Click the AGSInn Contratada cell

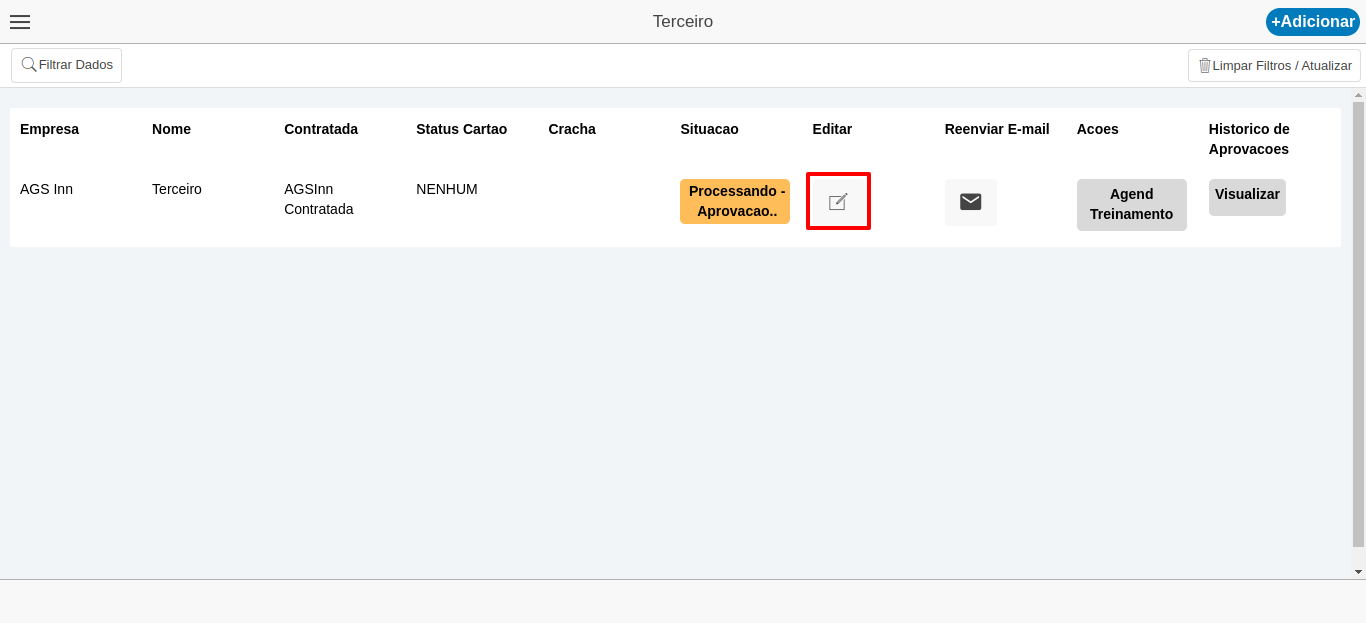point(318,199)
